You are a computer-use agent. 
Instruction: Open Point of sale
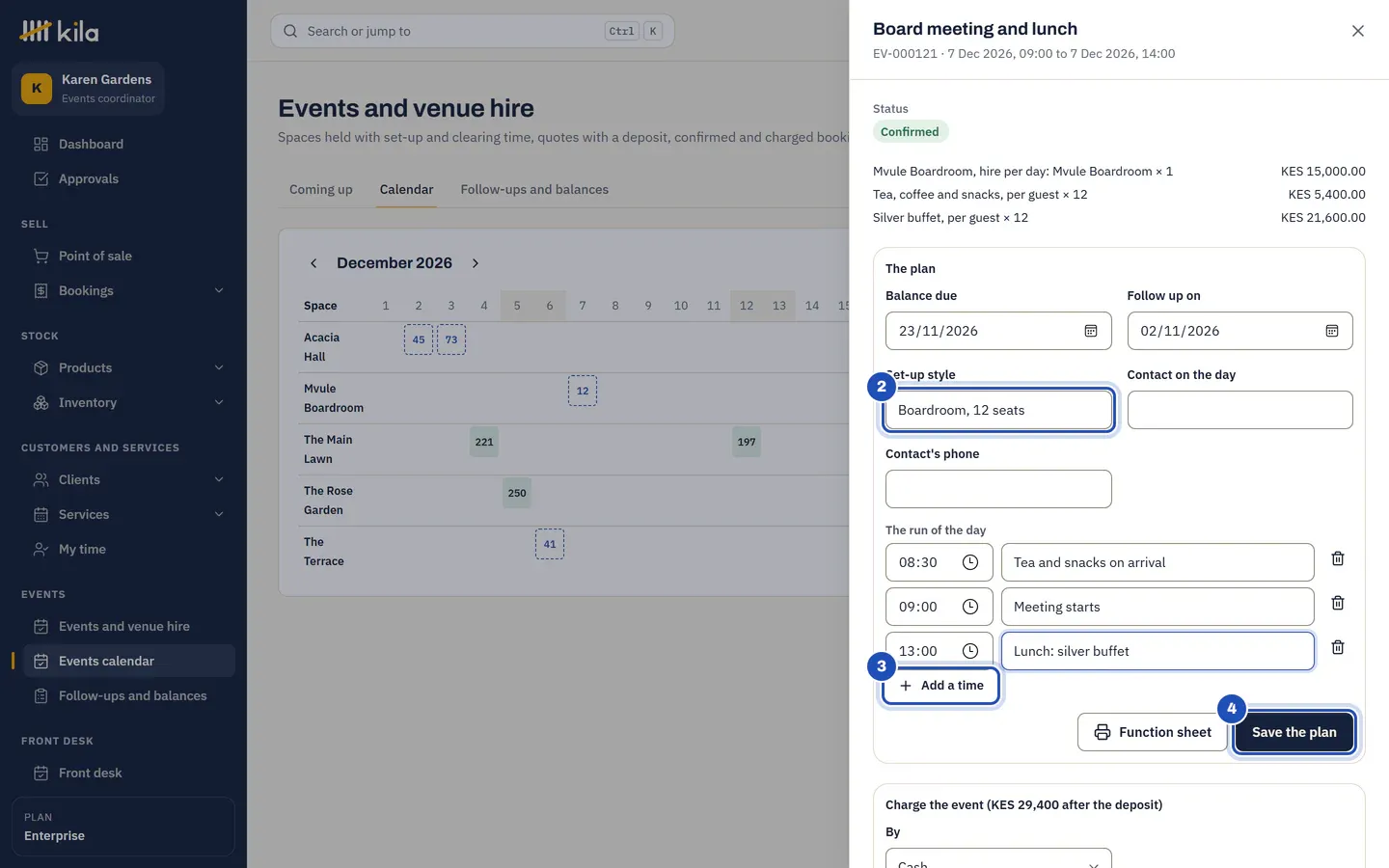coord(123,256)
